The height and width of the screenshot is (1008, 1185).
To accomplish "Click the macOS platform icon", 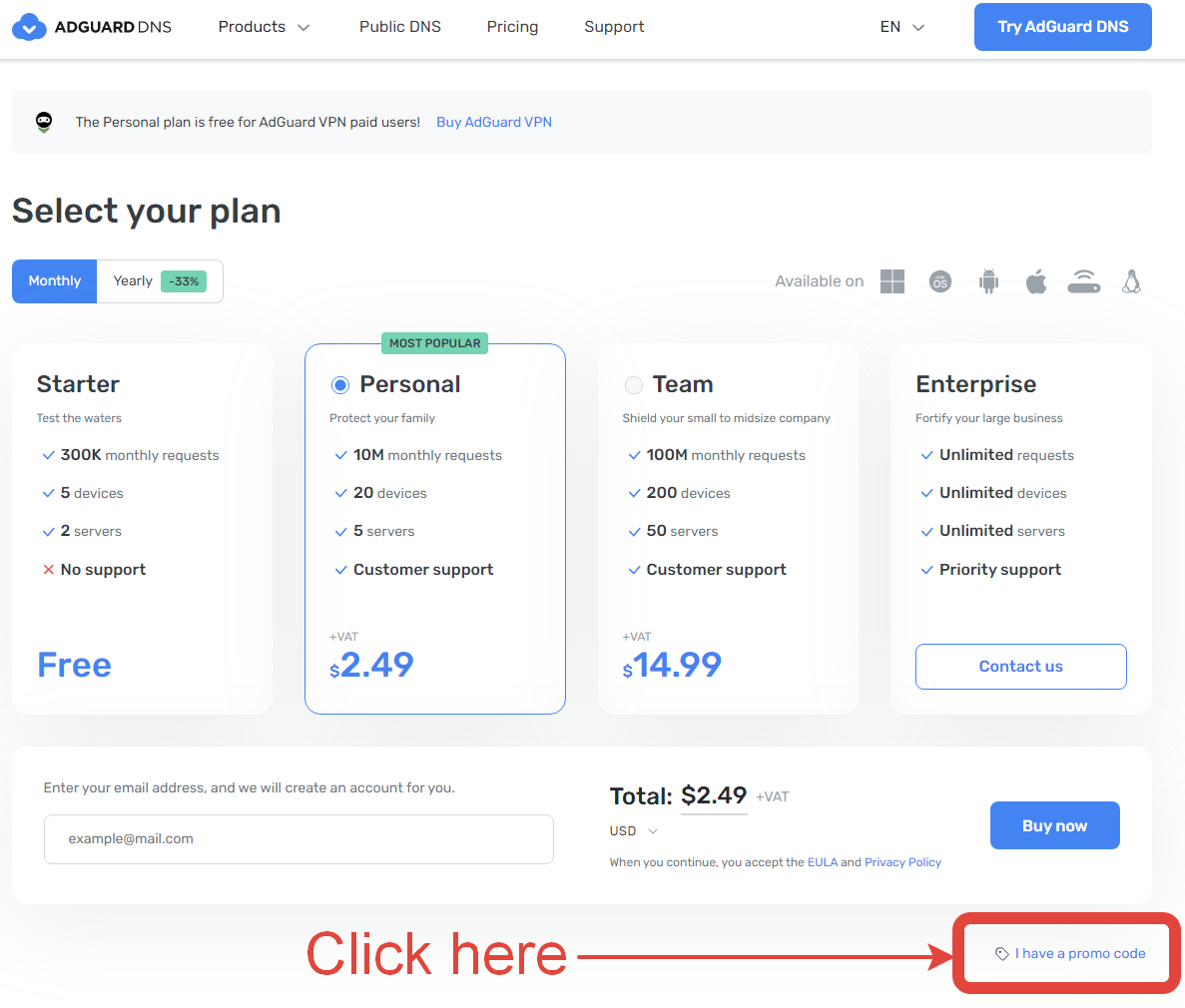I will tap(939, 281).
